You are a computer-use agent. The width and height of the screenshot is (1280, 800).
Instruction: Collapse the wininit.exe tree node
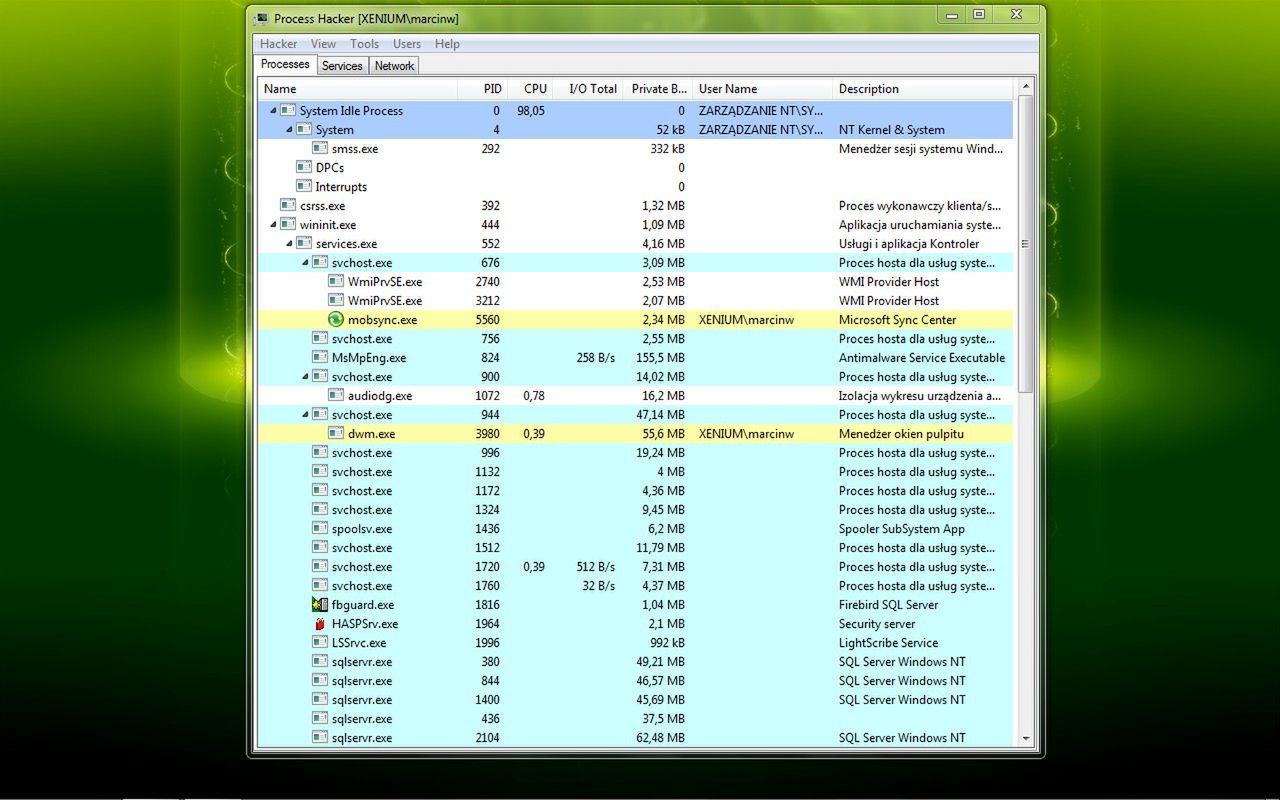tap(274, 225)
